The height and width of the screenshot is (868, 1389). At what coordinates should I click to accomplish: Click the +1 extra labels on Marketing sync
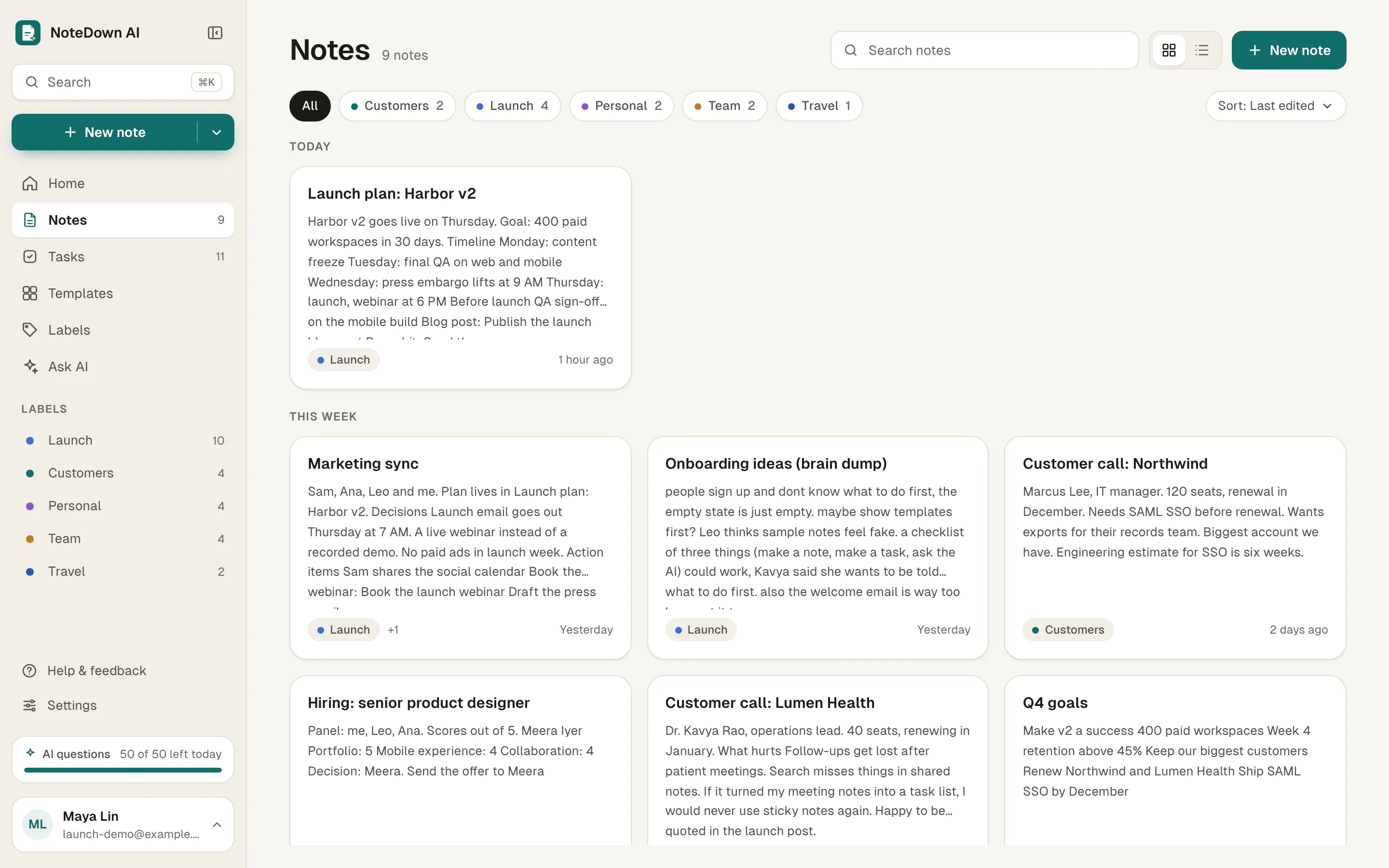coord(393,630)
